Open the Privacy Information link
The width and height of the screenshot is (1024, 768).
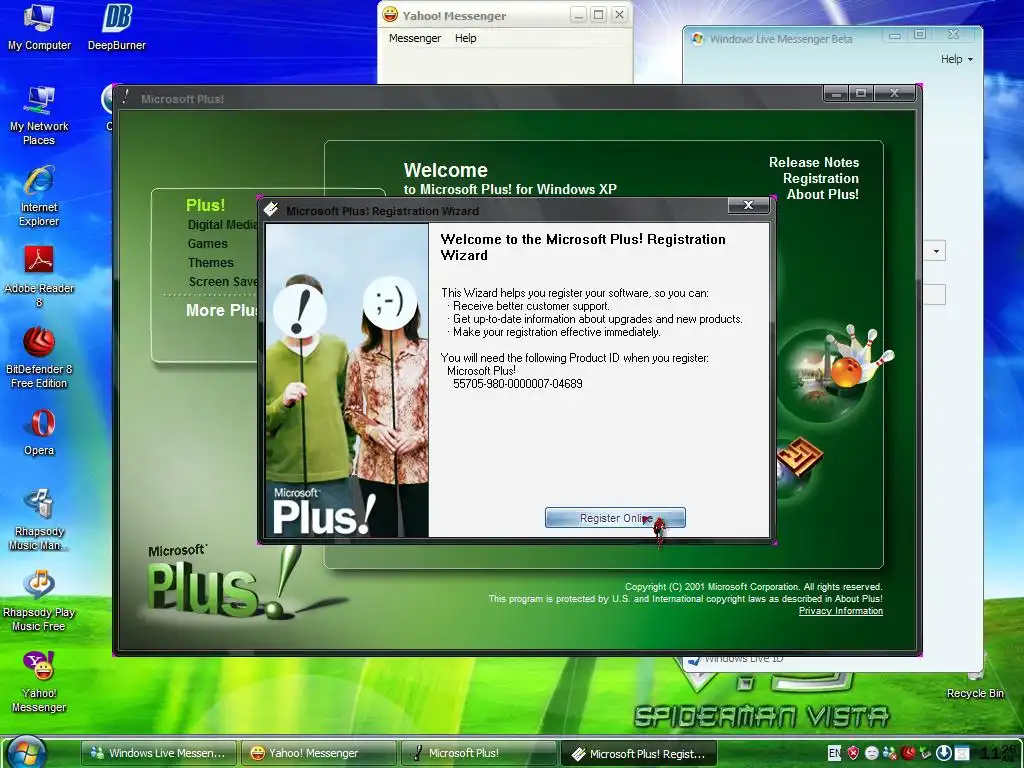click(x=840, y=611)
